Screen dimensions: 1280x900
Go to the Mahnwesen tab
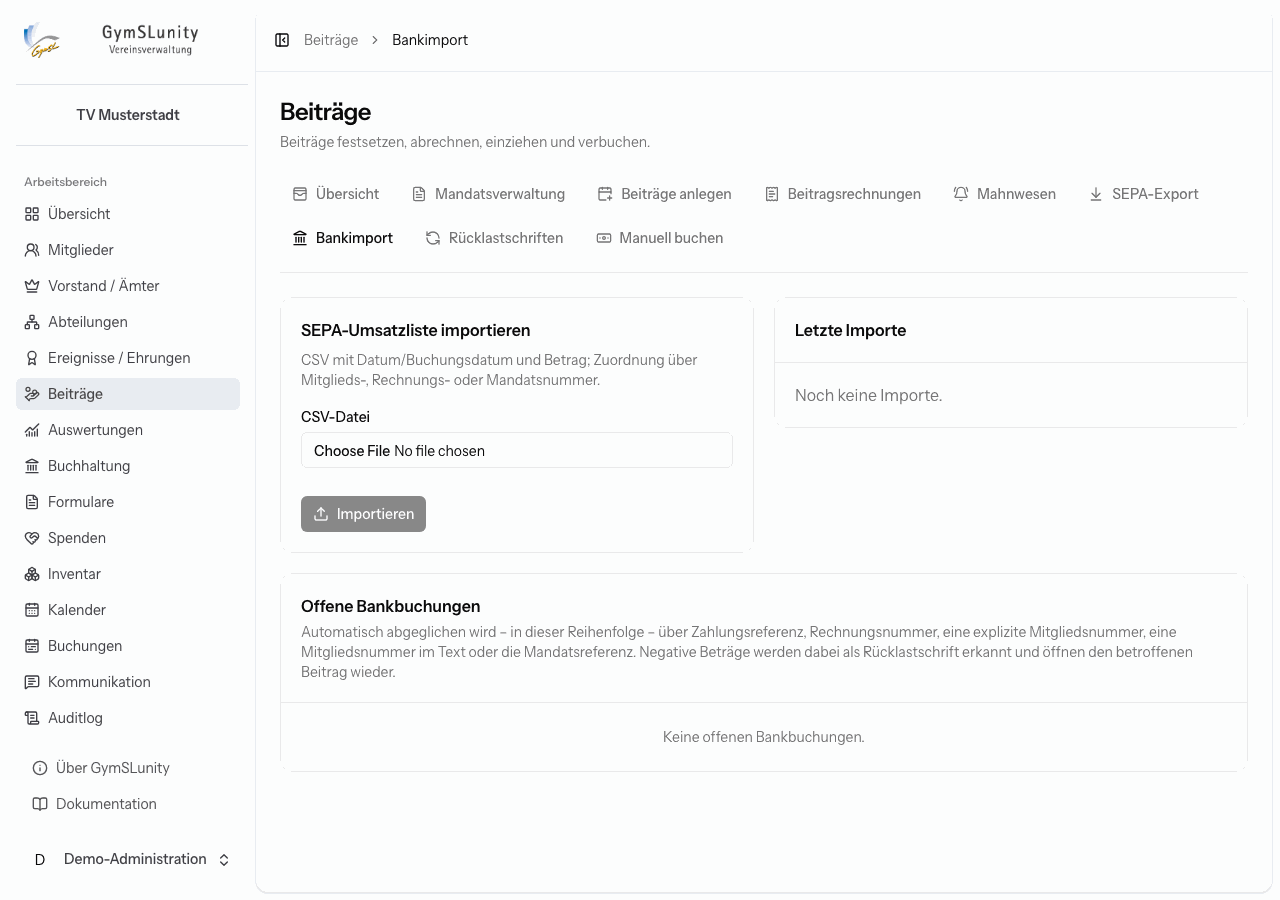[1005, 194]
